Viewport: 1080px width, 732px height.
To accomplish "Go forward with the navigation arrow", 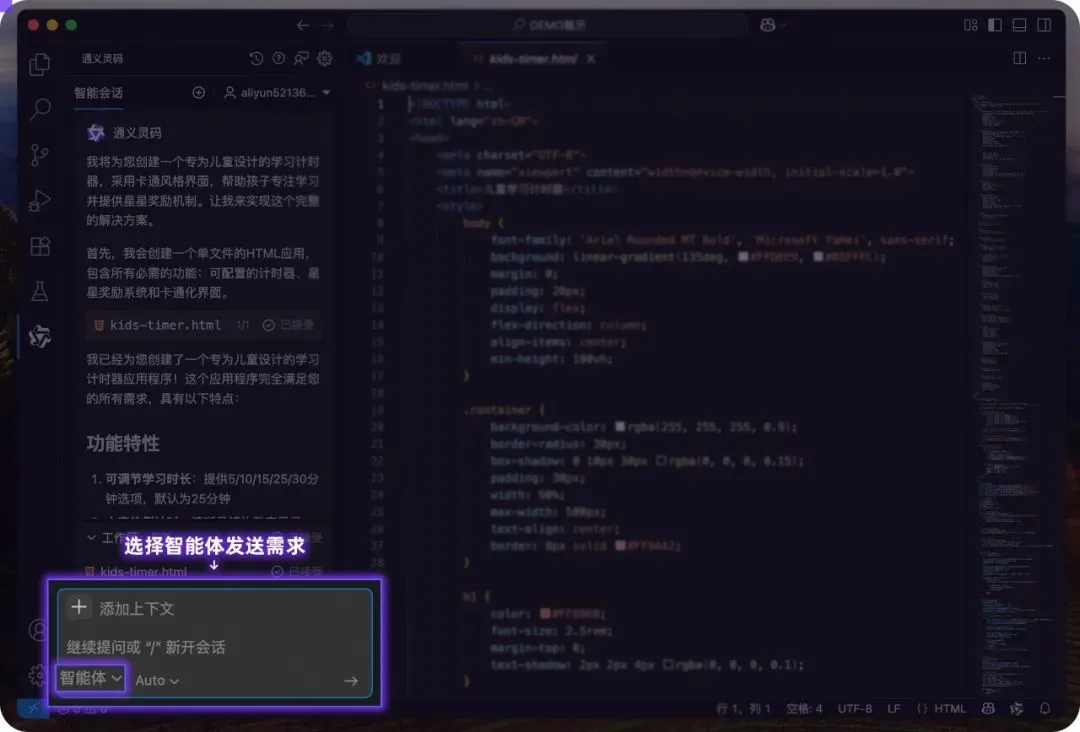I will [328, 25].
